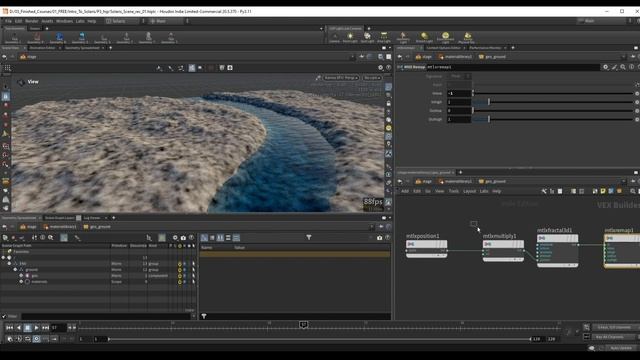The image size is (640, 360).
Task: Click the gear icon in scene graph tree toolbar
Action: tap(175, 238)
